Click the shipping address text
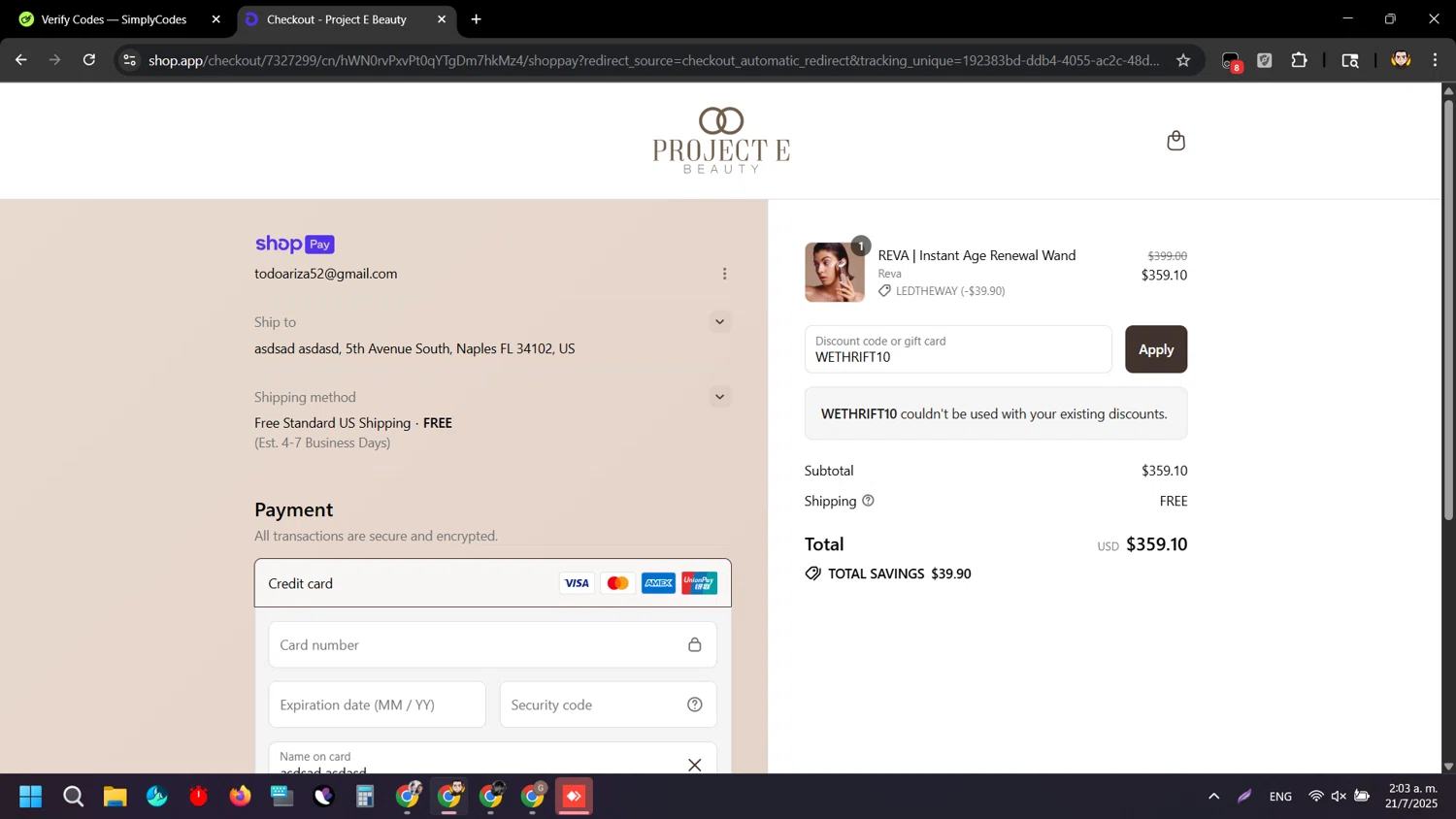 pyautogui.click(x=414, y=348)
